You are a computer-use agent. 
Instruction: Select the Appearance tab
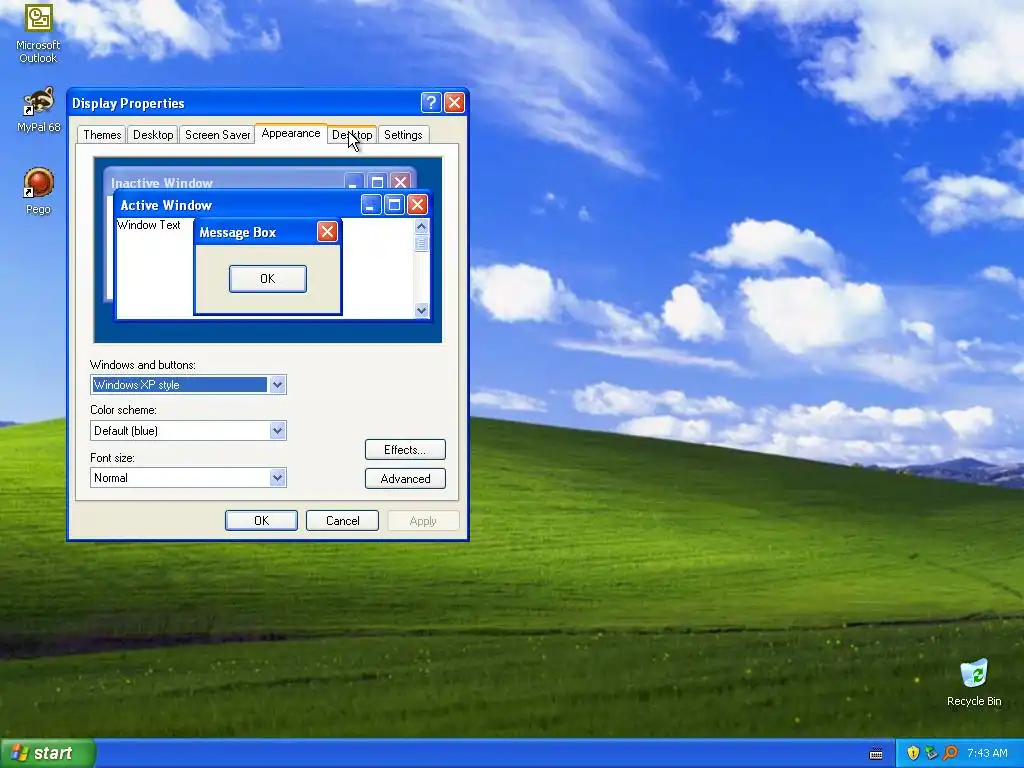[291, 133]
